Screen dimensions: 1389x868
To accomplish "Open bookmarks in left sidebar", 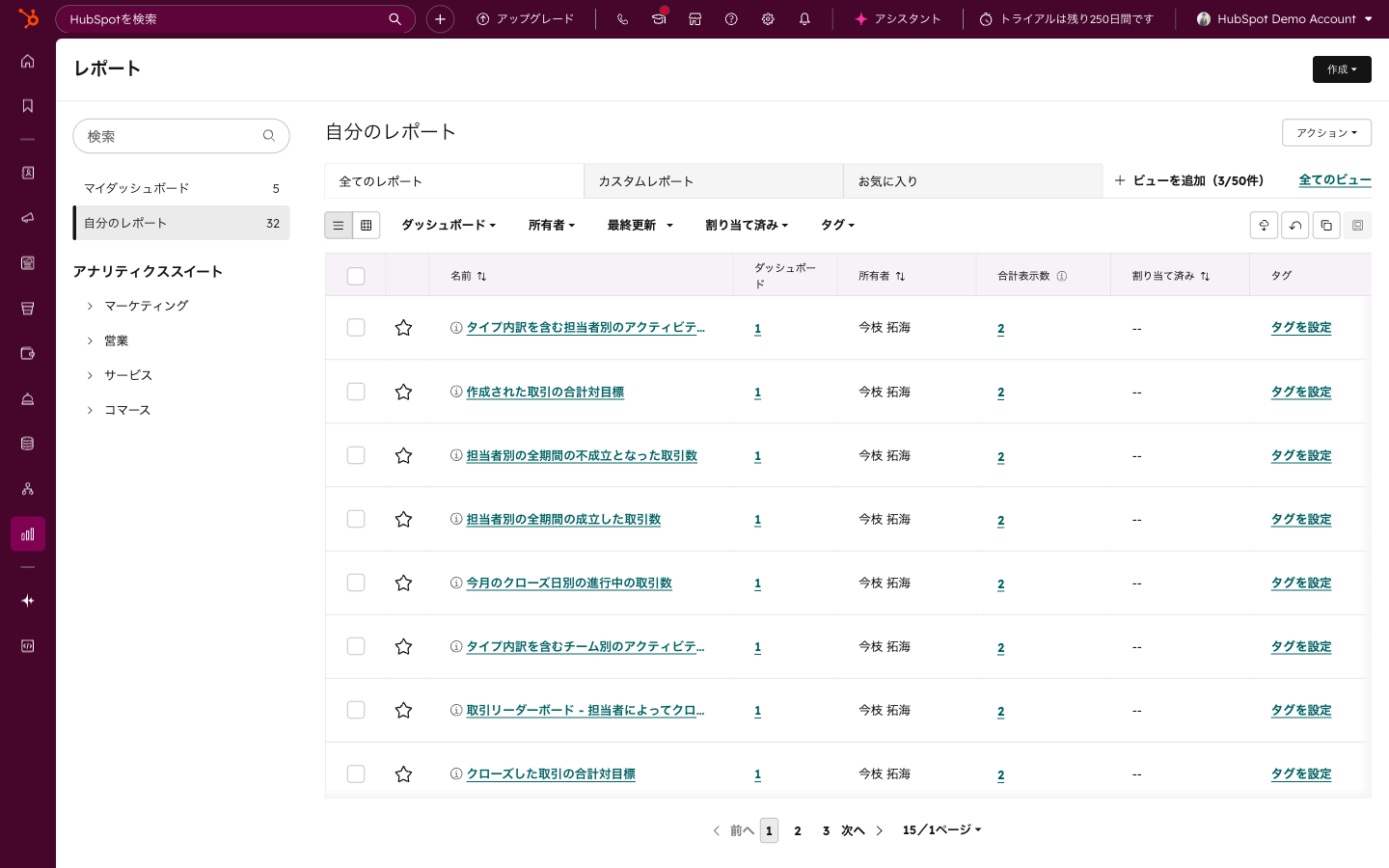I will point(28,106).
